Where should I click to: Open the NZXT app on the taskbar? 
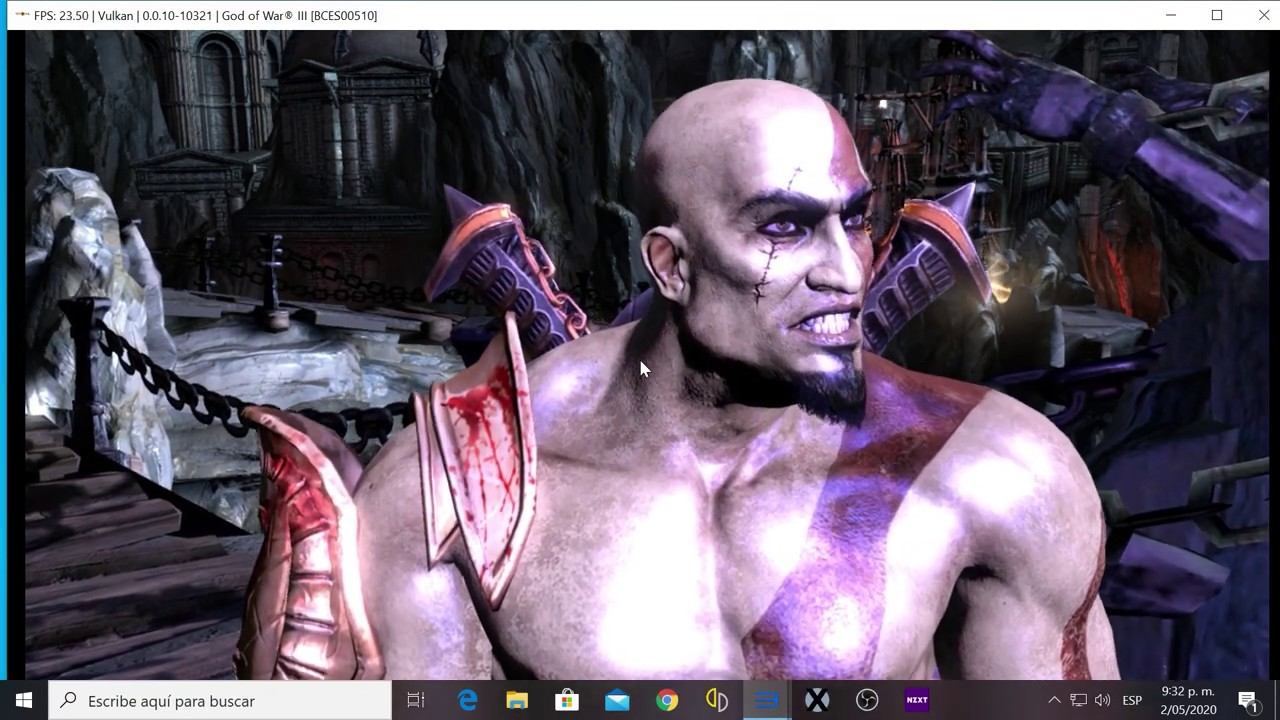click(x=917, y=700)
